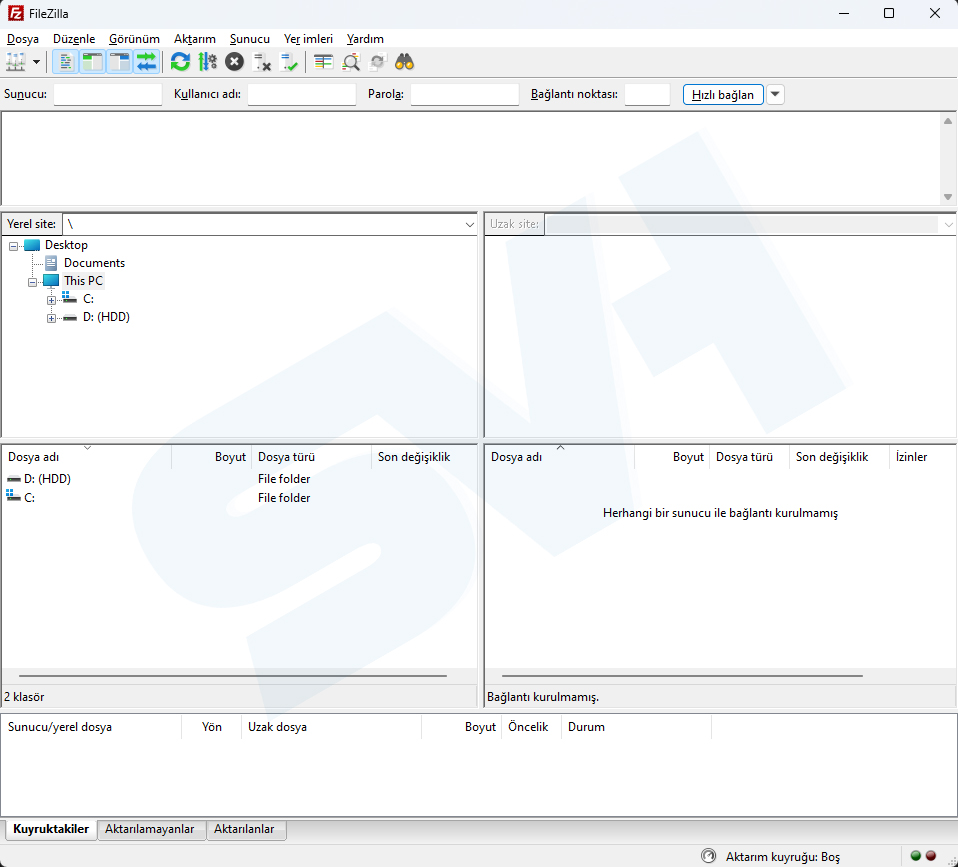Click the red activity indicator light

pyautogui.click(x=931, y=855)
